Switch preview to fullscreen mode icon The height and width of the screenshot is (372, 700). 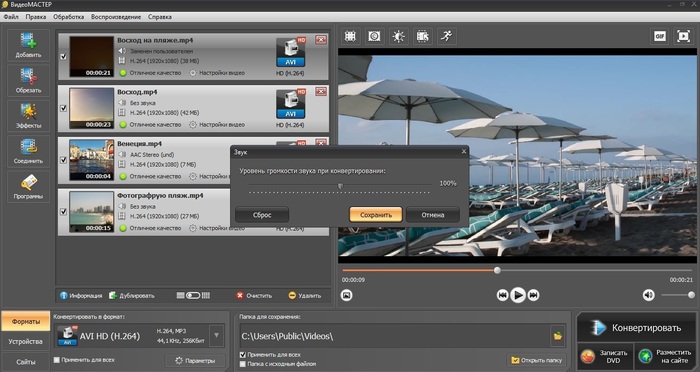683,36
